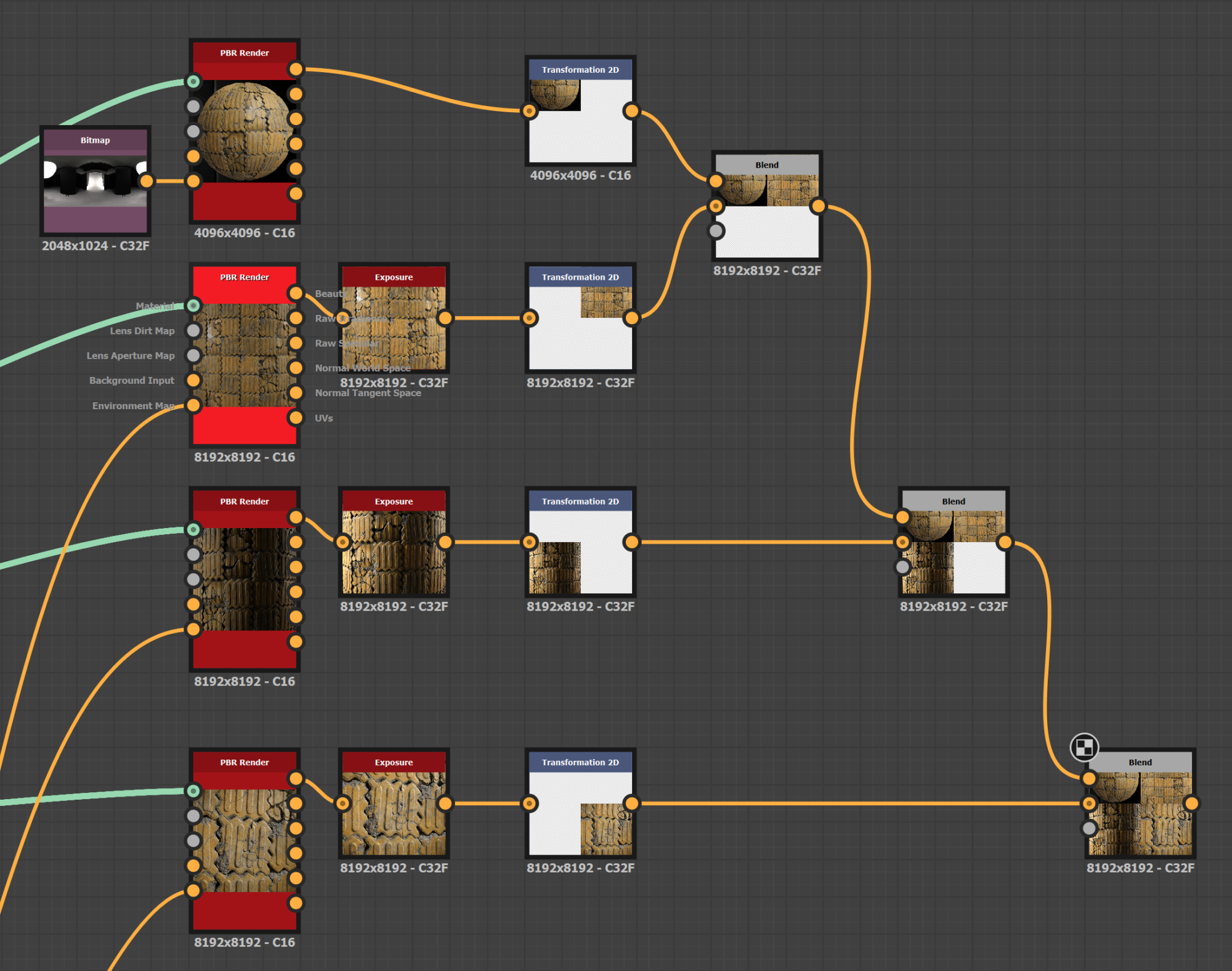Select the topmost Blend node title
Screen dimensions: 1232x971
767,165
